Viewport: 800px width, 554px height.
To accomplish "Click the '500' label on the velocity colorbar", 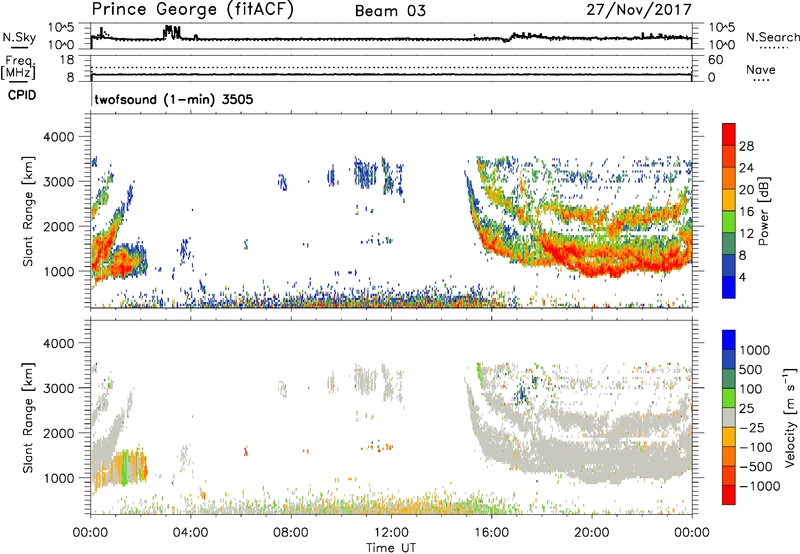I will pos(751,369).
